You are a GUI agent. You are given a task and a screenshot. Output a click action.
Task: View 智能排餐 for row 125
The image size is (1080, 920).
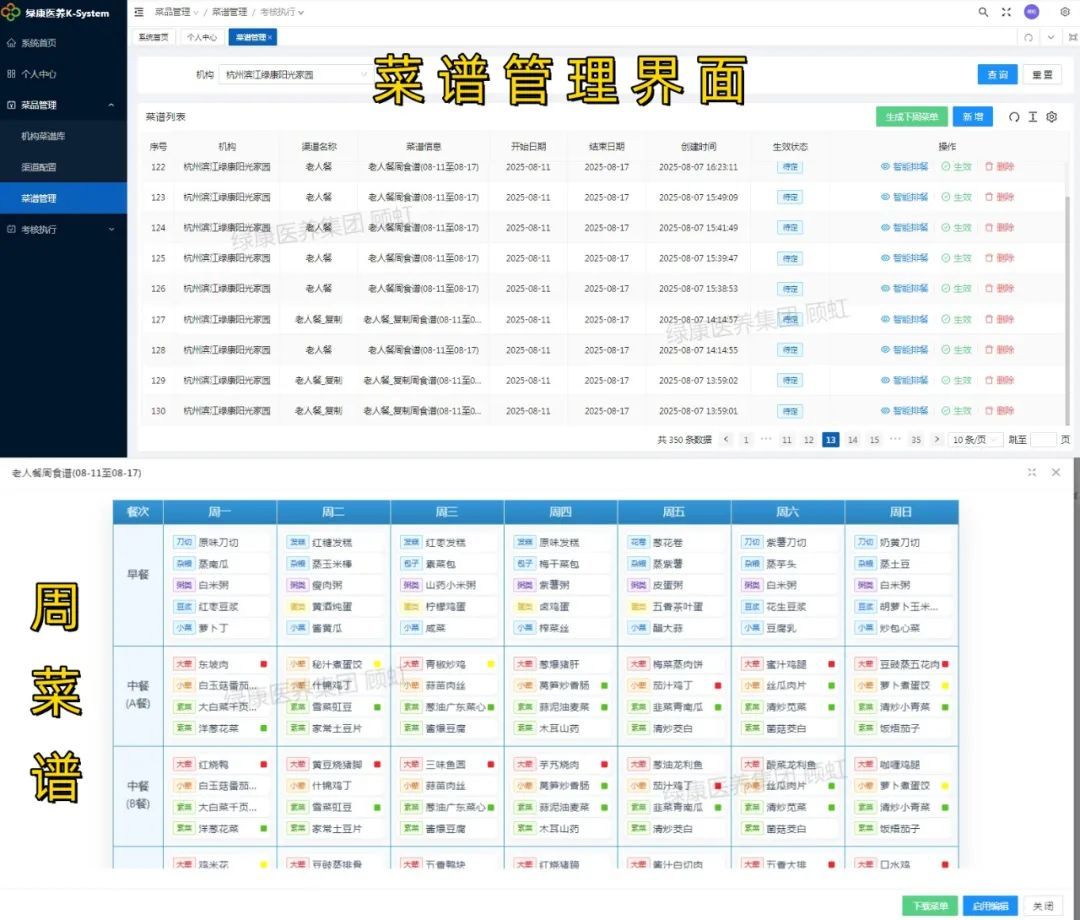(904, 258)
